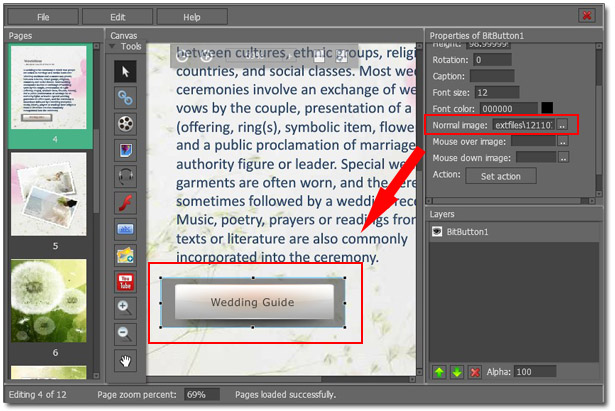Image resolution: width=615 pixels, height=411 pixels.
Task: Delete layer with red X button
Action: [x=474, y=372]
